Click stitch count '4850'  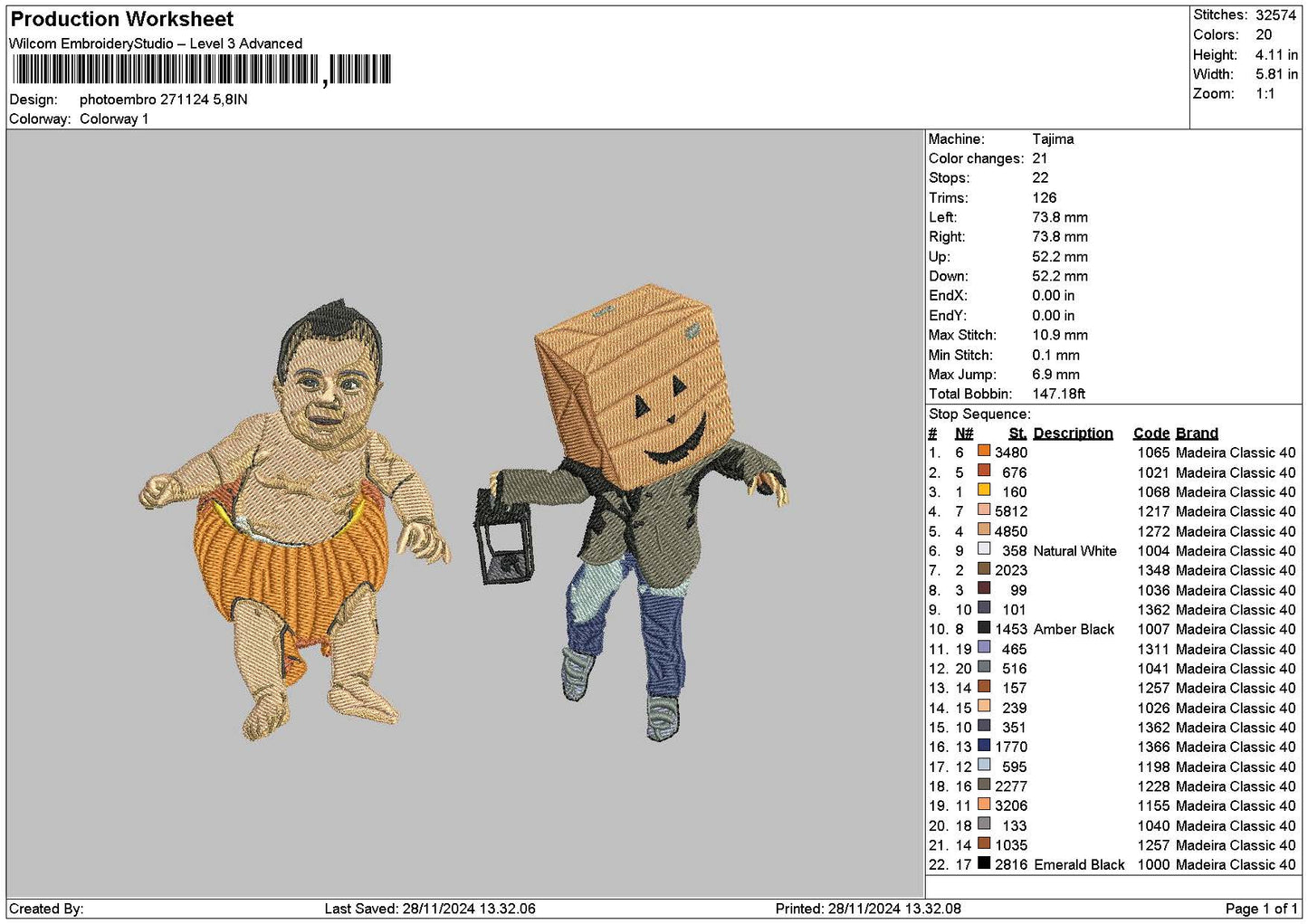1011,531
